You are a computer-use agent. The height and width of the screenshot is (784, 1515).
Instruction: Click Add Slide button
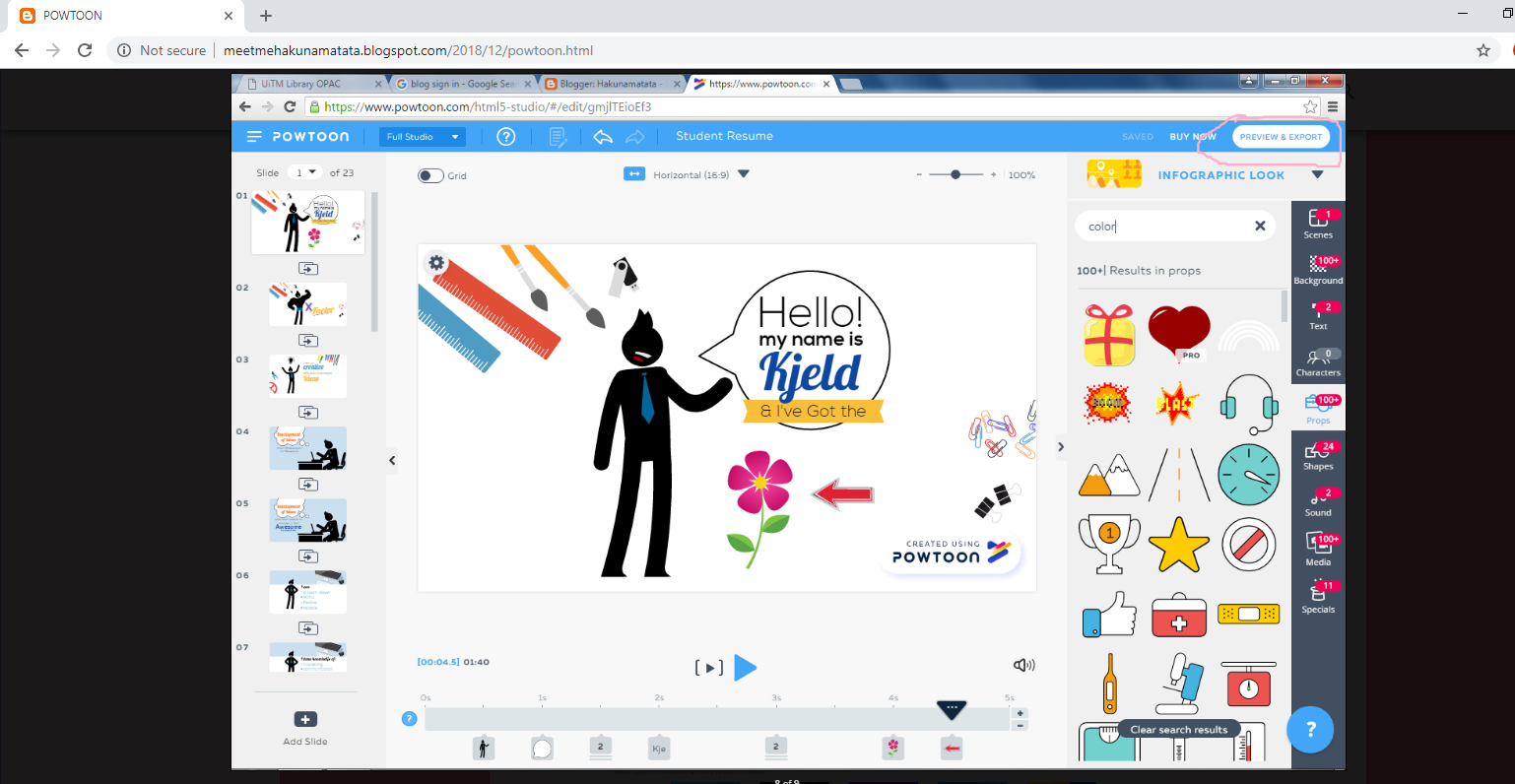click(x=305, y=728)
